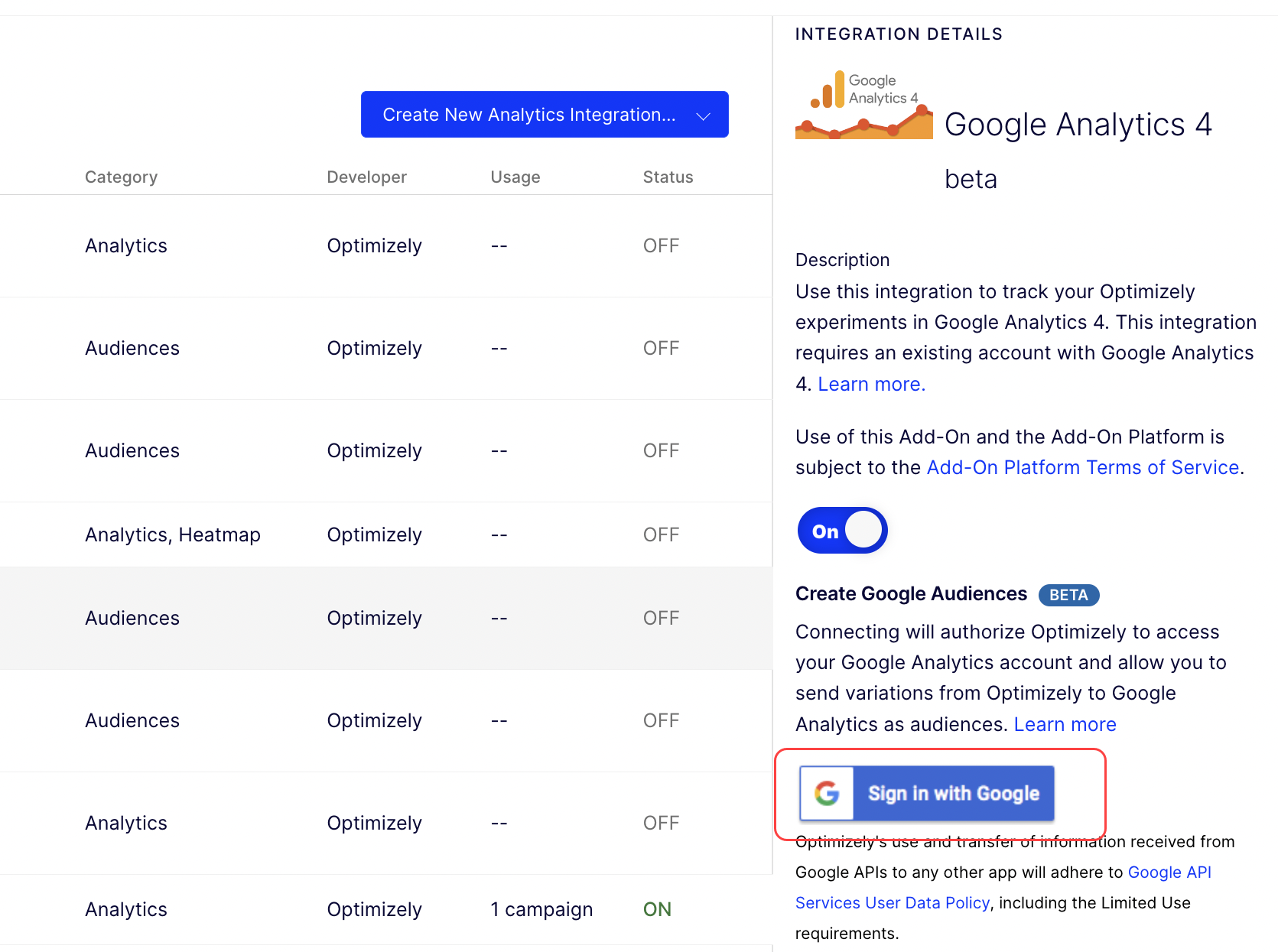Sign in with Google
Viewport: 1278px width, 952px height.
click(x=925, y=793)
